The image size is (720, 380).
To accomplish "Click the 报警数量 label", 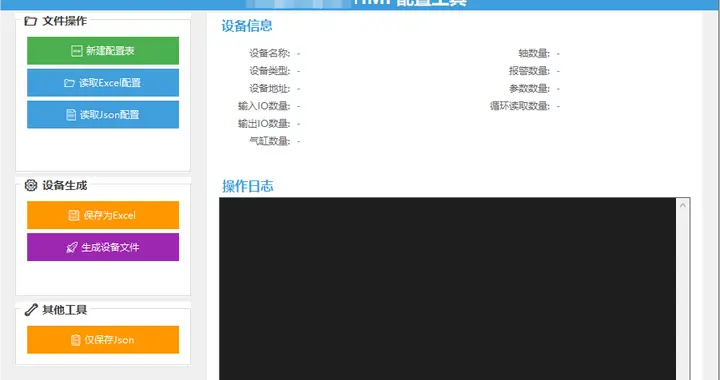I will 529,71.
